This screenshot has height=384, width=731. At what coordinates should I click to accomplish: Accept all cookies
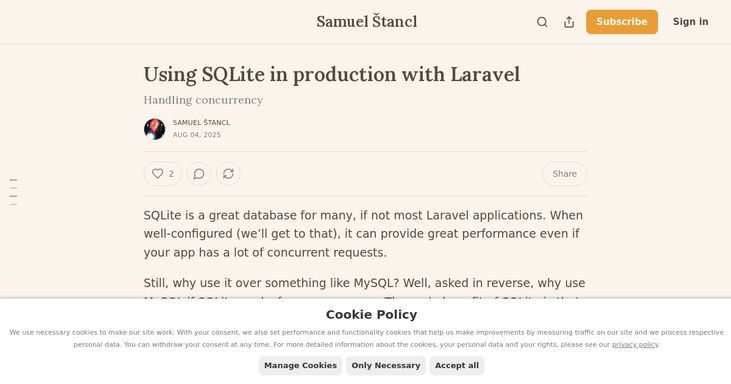pos(457,365)
